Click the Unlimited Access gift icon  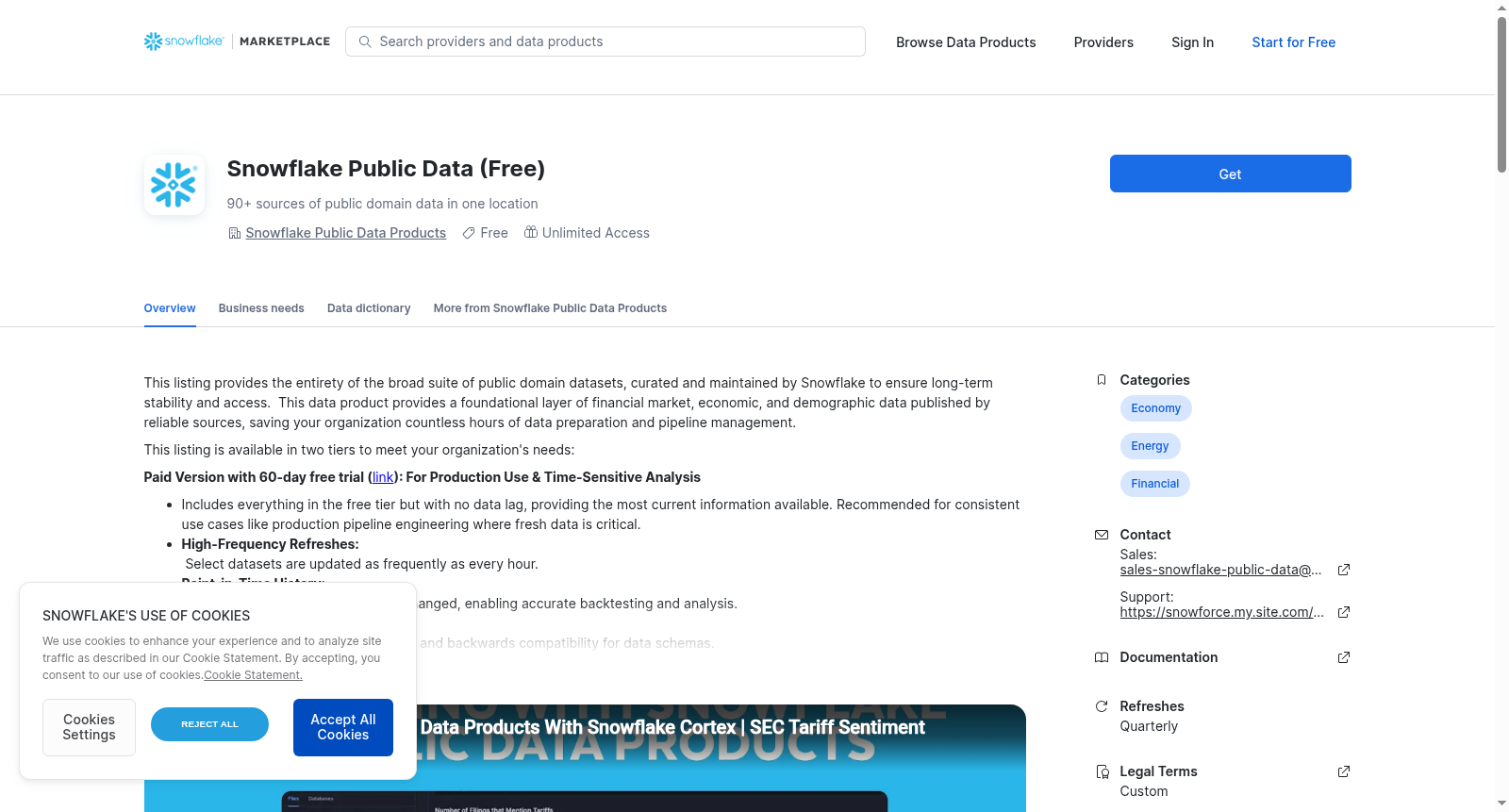click(531, 232)
